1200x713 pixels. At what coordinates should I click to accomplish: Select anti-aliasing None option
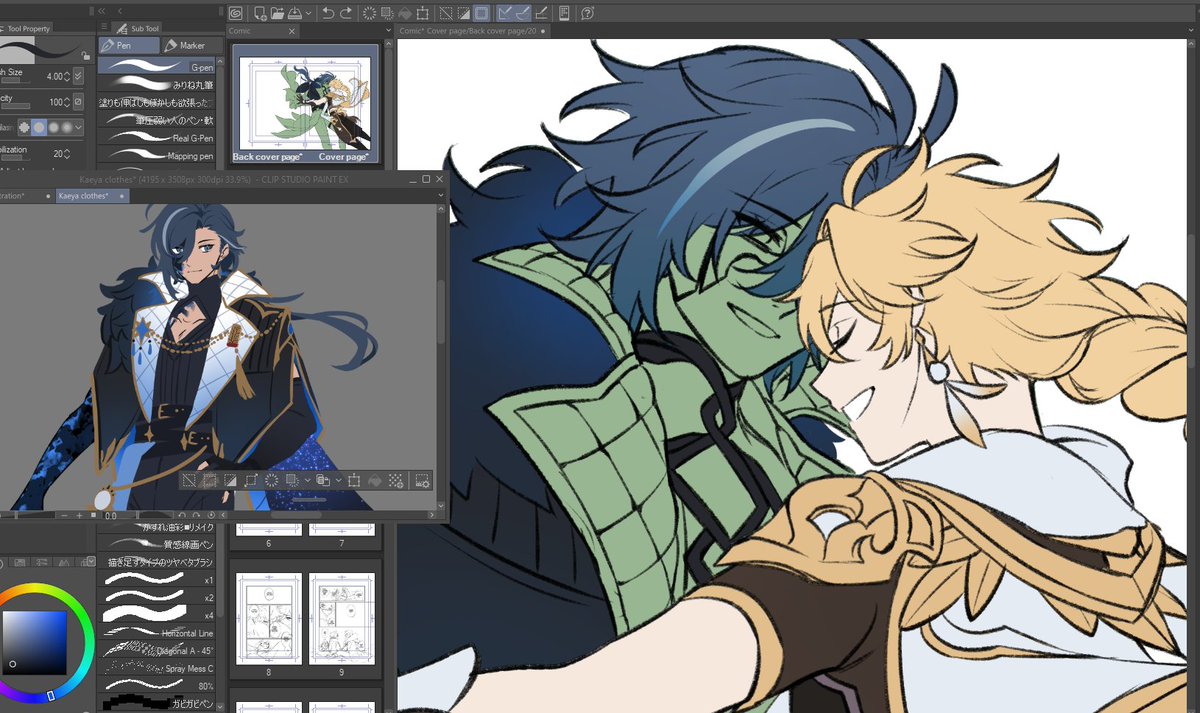[x=23, y=128]
